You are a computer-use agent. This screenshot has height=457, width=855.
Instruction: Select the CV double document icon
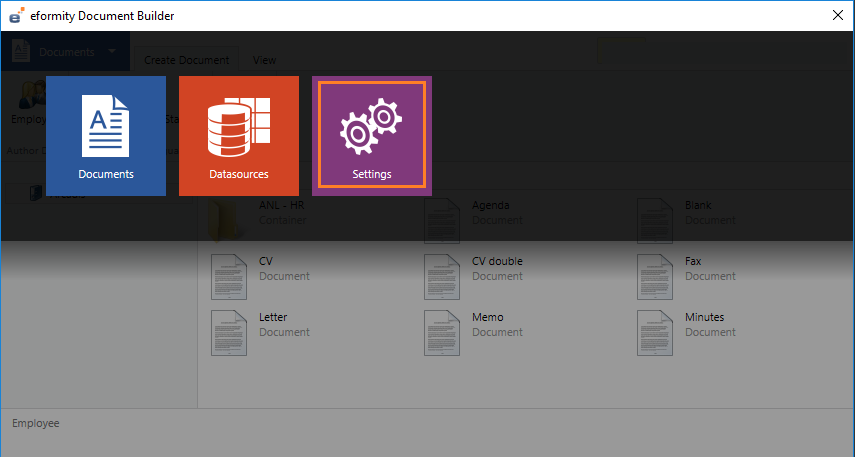coord(442,276)
